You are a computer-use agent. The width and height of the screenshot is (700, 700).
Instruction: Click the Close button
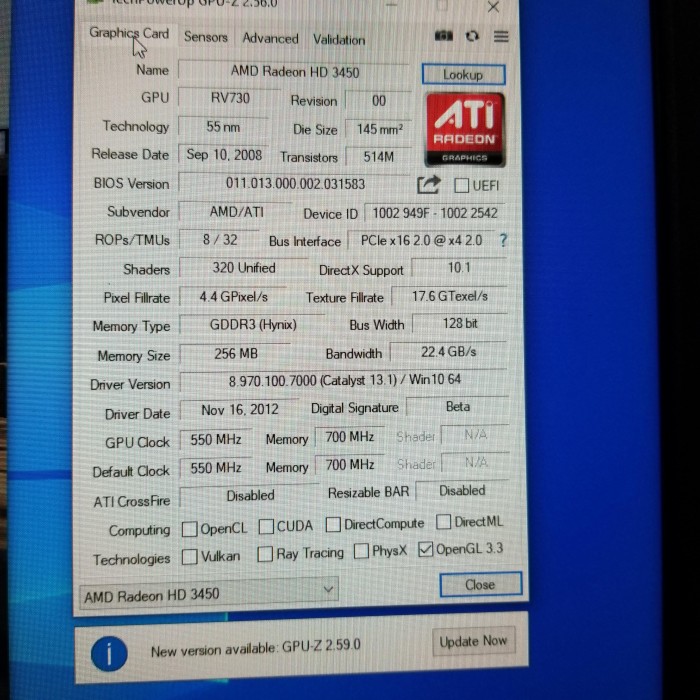coord(480,584)
